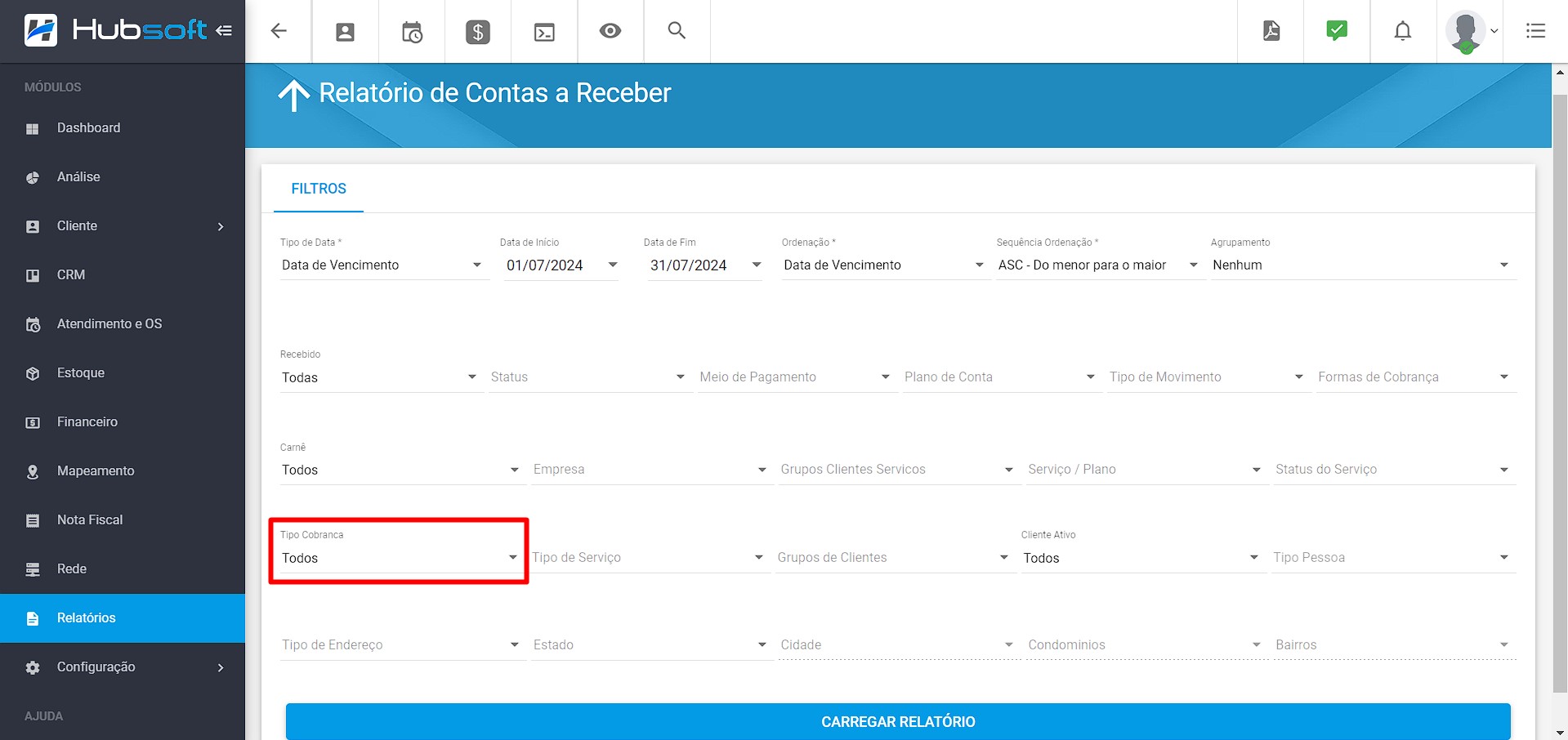Open the Recebido dropdown
The height and width of the screenshot is (740, 1568).
pos(382,377)
